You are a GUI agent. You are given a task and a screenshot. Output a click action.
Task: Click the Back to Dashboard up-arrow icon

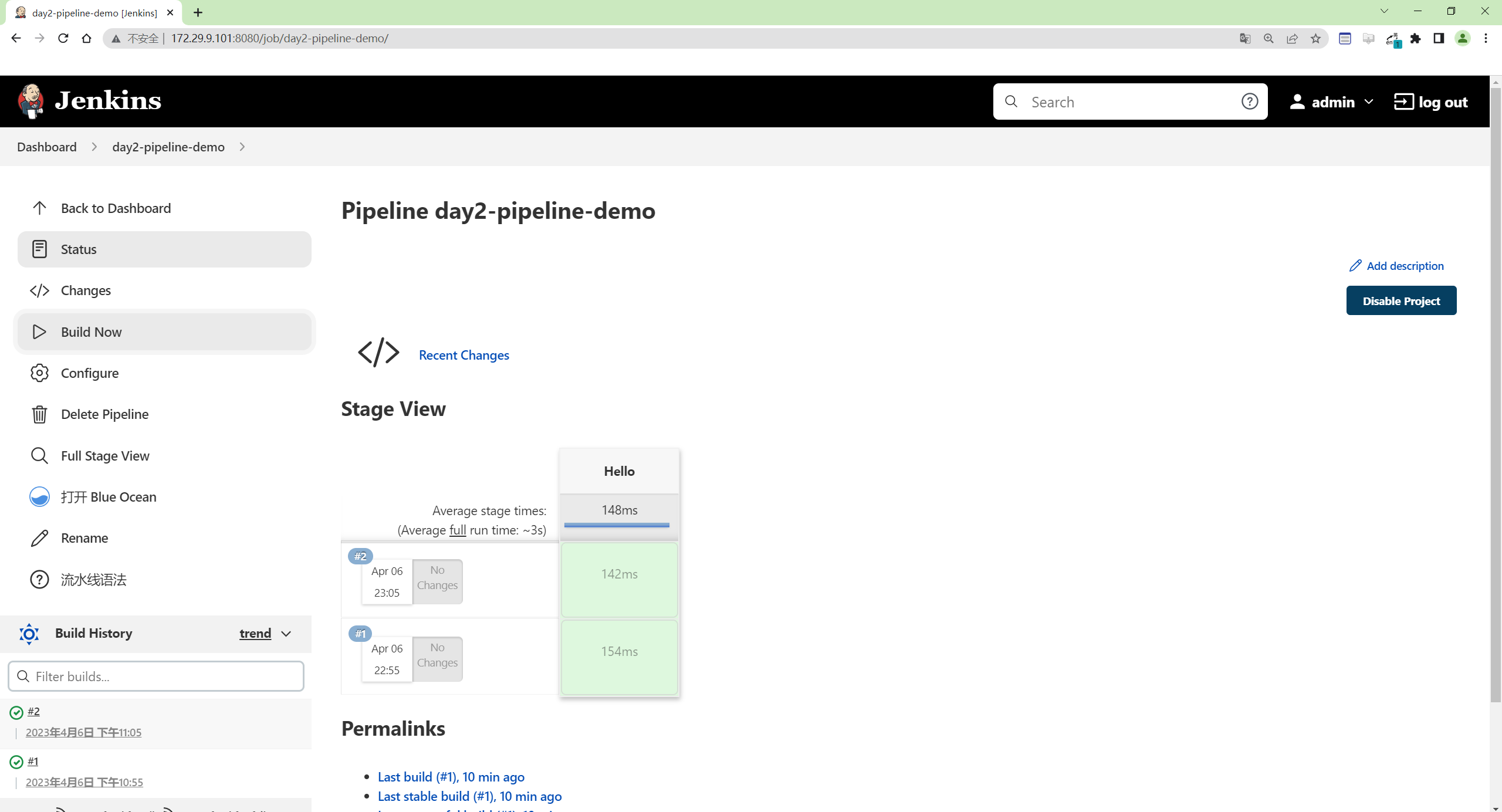(x=39, y=208)
